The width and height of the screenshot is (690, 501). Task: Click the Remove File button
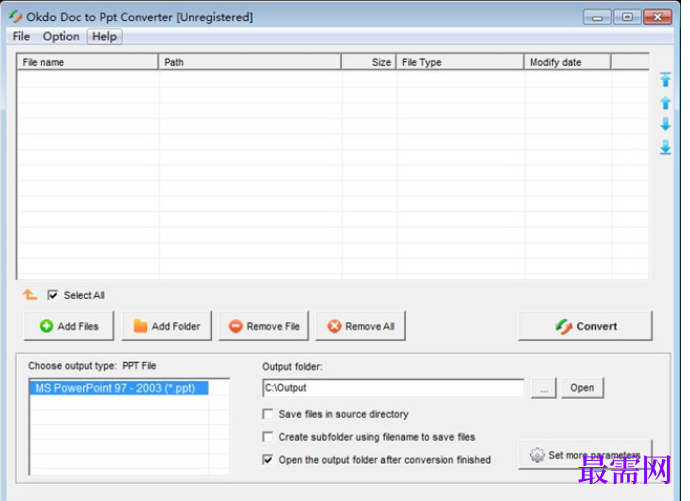click(x=264, y=326)
